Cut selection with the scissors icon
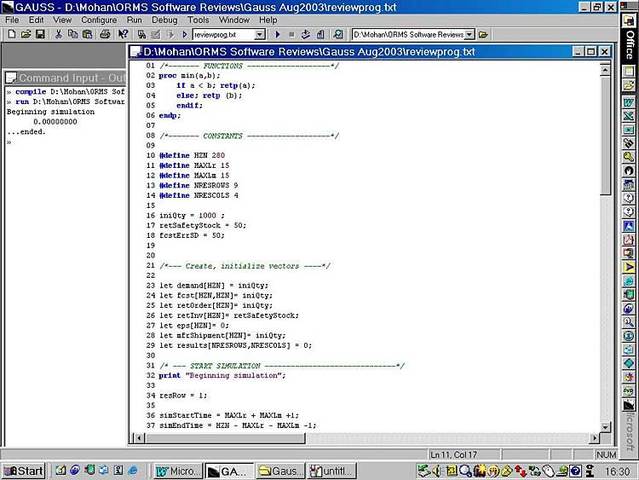Image resolution: width=639 pixels, height=480 pixels. (58, 34)
